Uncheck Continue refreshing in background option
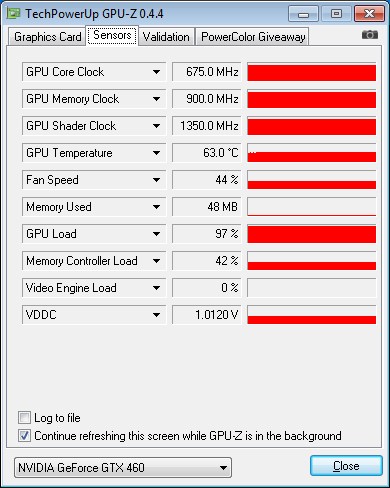The width and height of the screenshot is (390, 488). (24, 436)
